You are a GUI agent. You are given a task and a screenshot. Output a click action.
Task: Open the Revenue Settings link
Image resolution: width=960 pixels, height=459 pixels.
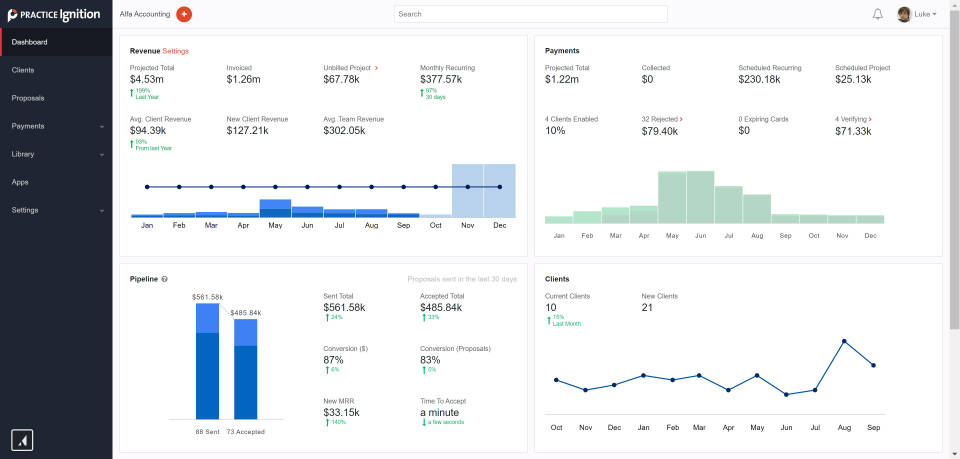175,50
